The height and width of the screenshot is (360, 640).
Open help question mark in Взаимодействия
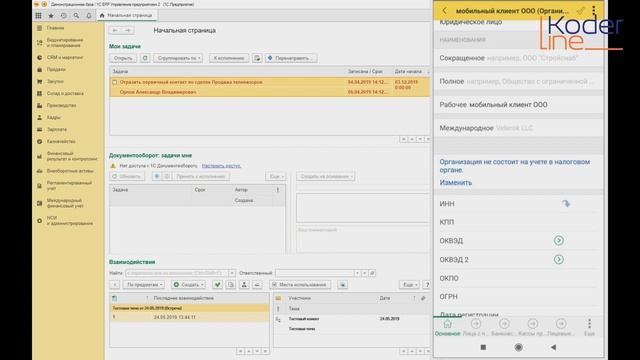pyautogui.click(x=427, y=284)
